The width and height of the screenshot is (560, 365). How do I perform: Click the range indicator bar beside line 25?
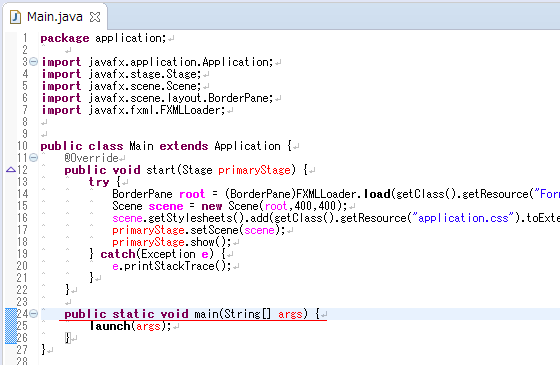(x=11, y=326)
